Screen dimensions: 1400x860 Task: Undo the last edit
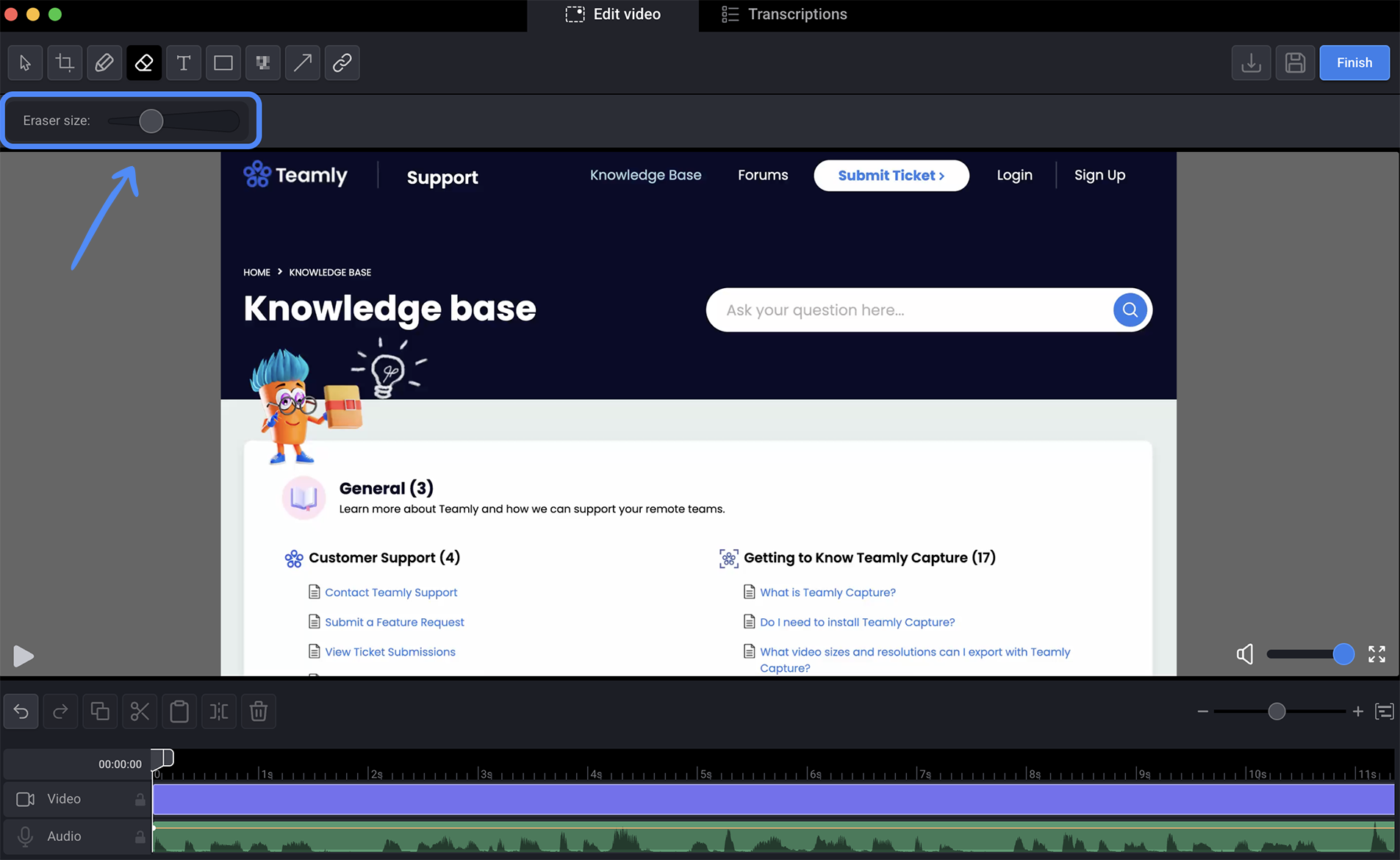click(x=21, y=712)
